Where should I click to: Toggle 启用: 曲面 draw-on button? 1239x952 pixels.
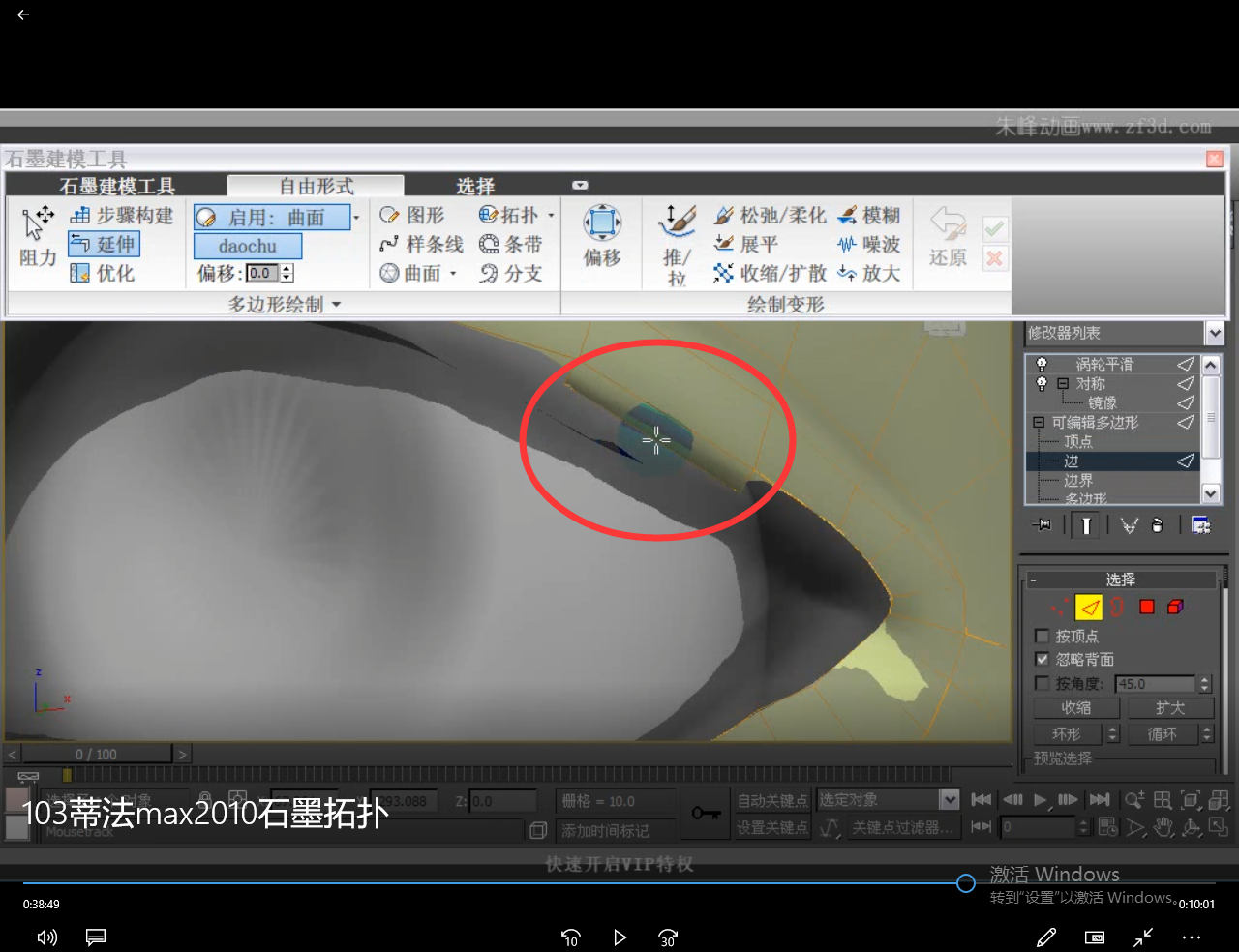272,217
